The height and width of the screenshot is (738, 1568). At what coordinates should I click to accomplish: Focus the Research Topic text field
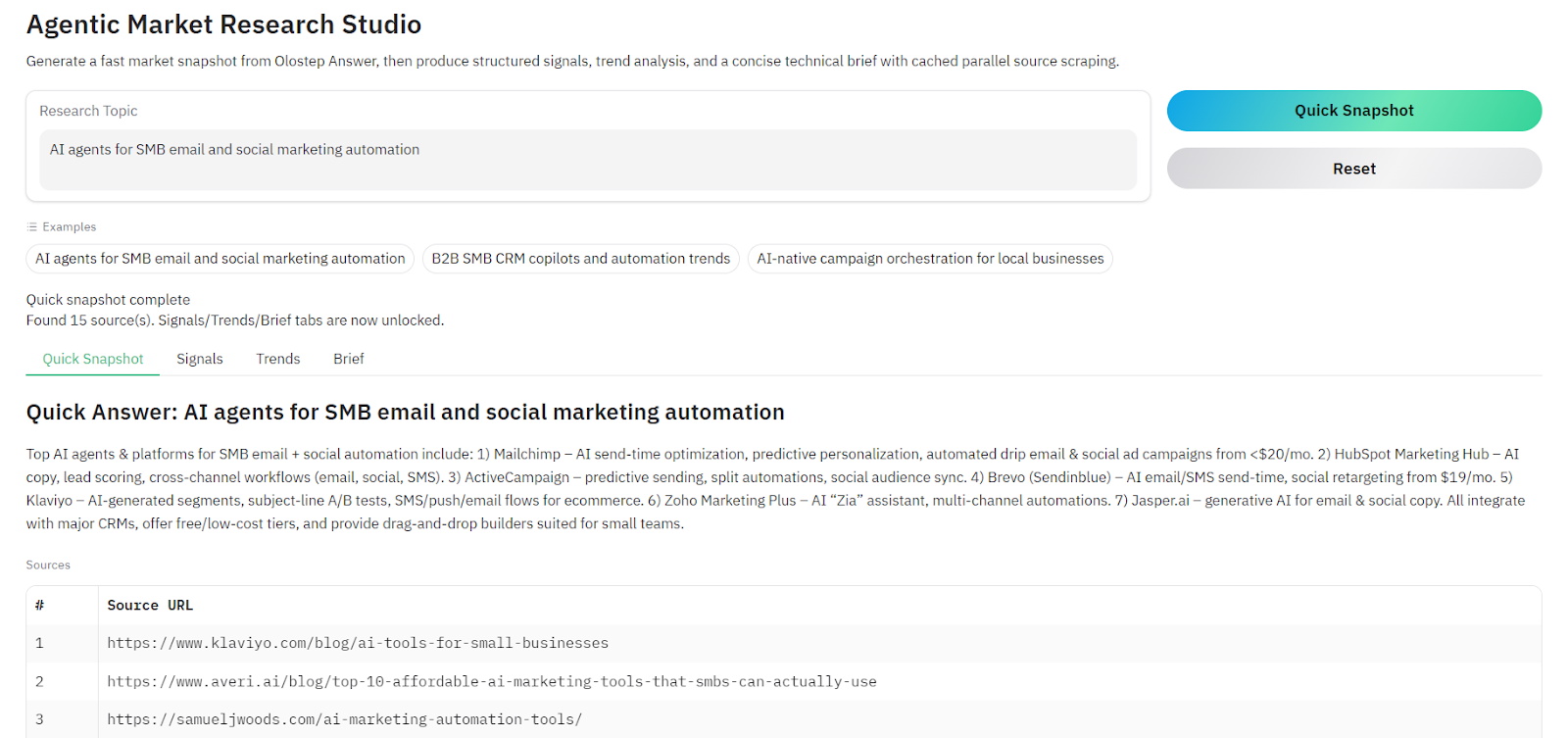tap(587, 160)
